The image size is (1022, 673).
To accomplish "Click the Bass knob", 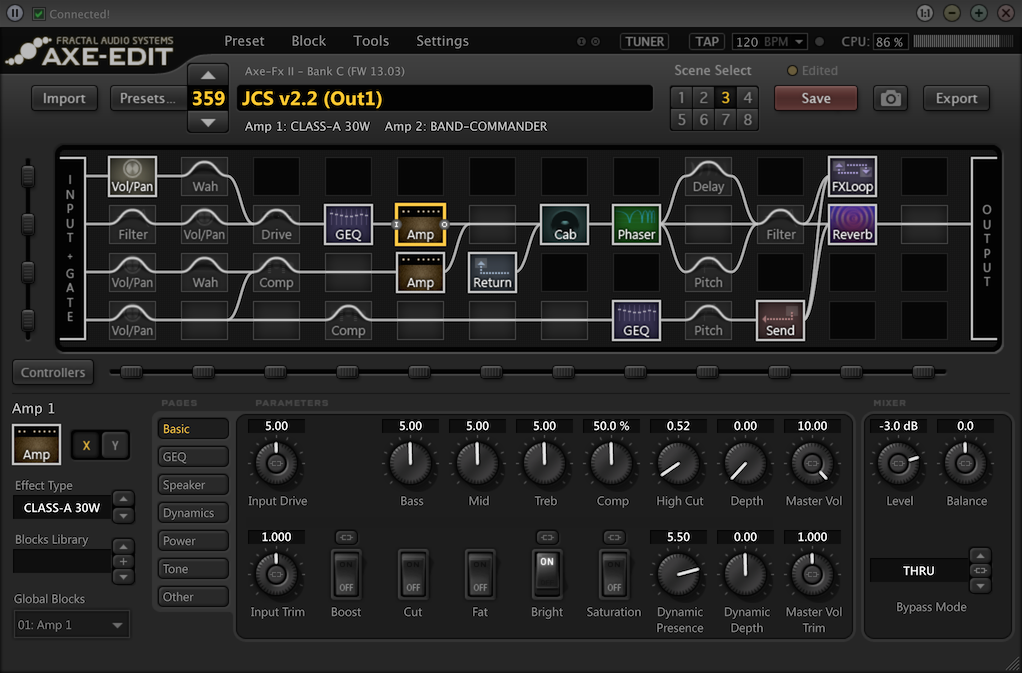I will pos(411,463).
